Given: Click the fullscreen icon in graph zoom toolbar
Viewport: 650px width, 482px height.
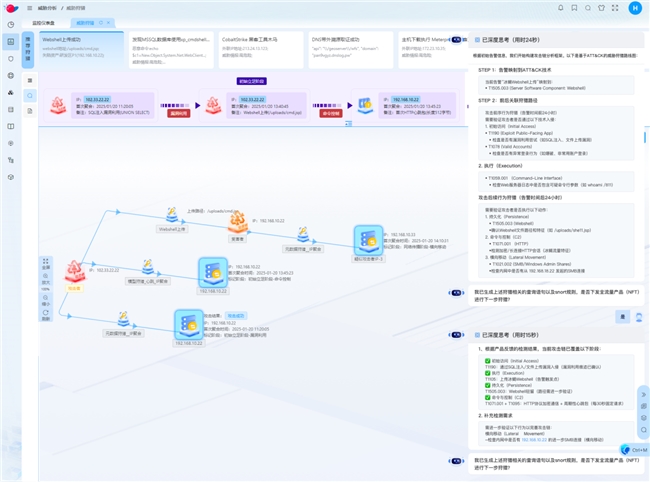Looking at the screenshot, I should (x=46, y=262).
